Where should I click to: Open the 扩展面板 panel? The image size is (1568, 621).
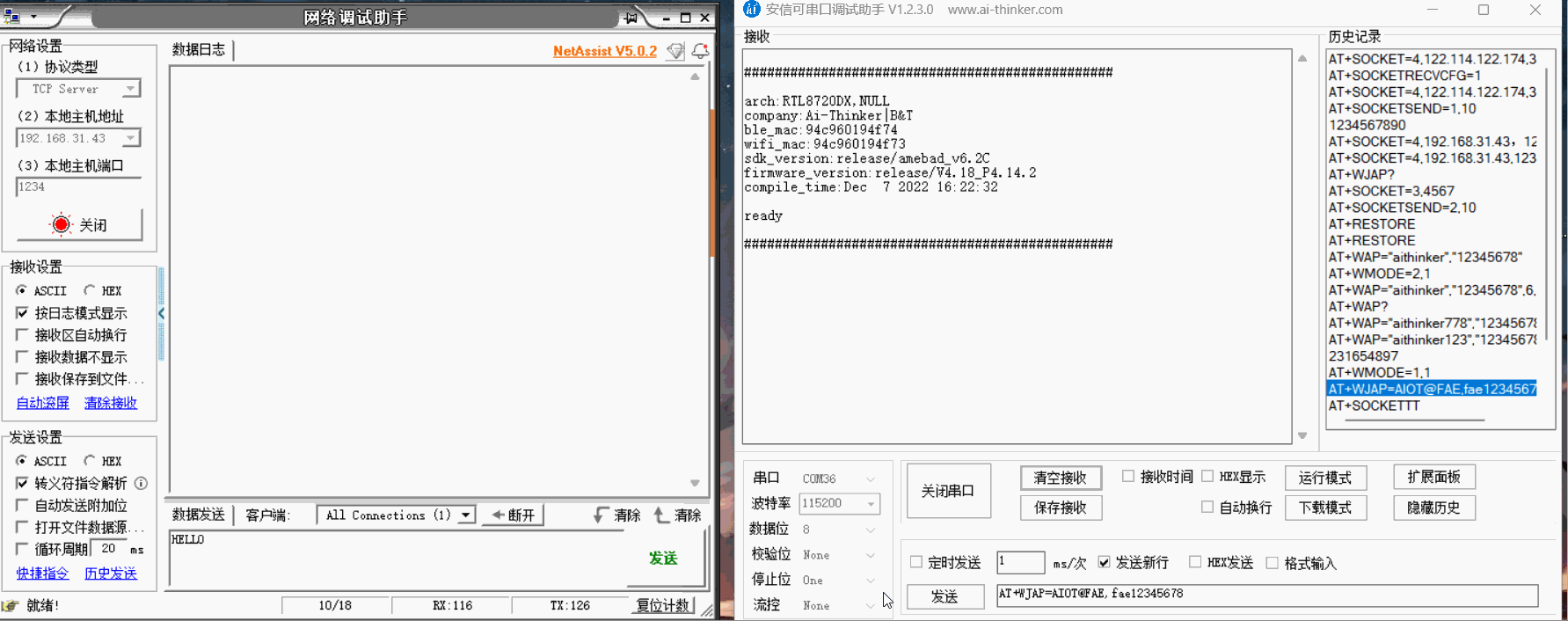coord(1434,477)
